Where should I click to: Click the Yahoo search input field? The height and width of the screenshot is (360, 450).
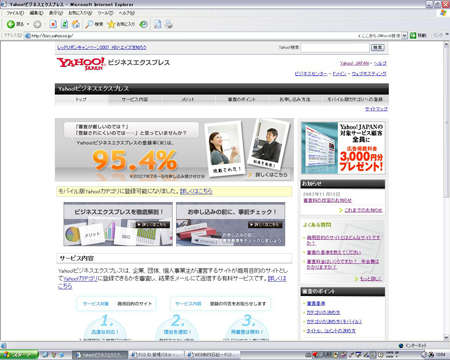coord(334,47)
